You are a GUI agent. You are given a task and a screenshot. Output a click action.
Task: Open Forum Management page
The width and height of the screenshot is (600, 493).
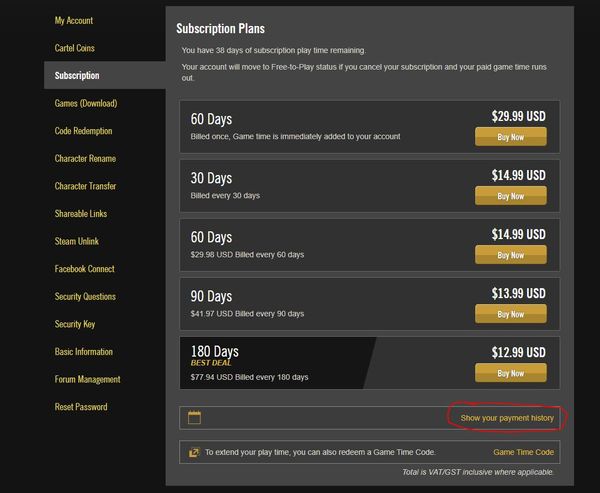coord(88,379)
